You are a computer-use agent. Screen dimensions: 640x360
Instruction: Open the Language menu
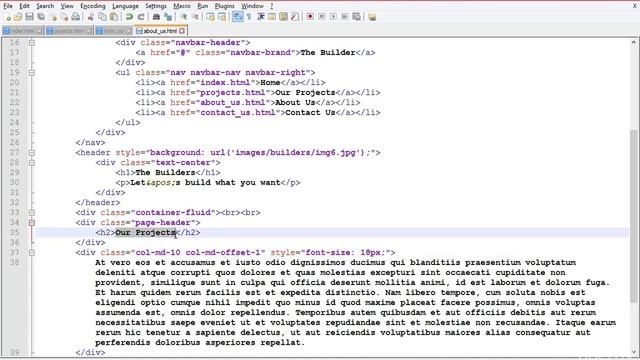coord(125,6)
